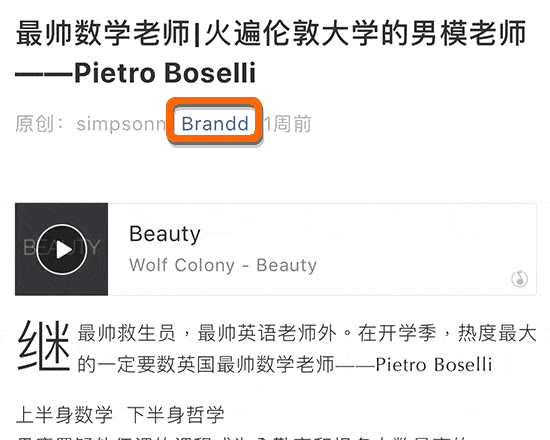Play the Beauty track
Image resolution: width=550 pixels, height=440 pixels.
[62, 249]
